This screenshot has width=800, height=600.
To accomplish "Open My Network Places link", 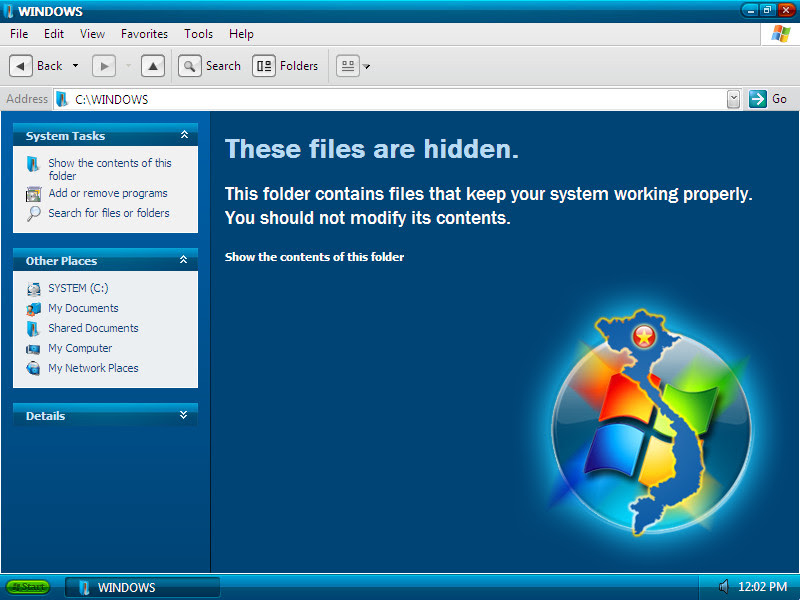I will point(93,368).
